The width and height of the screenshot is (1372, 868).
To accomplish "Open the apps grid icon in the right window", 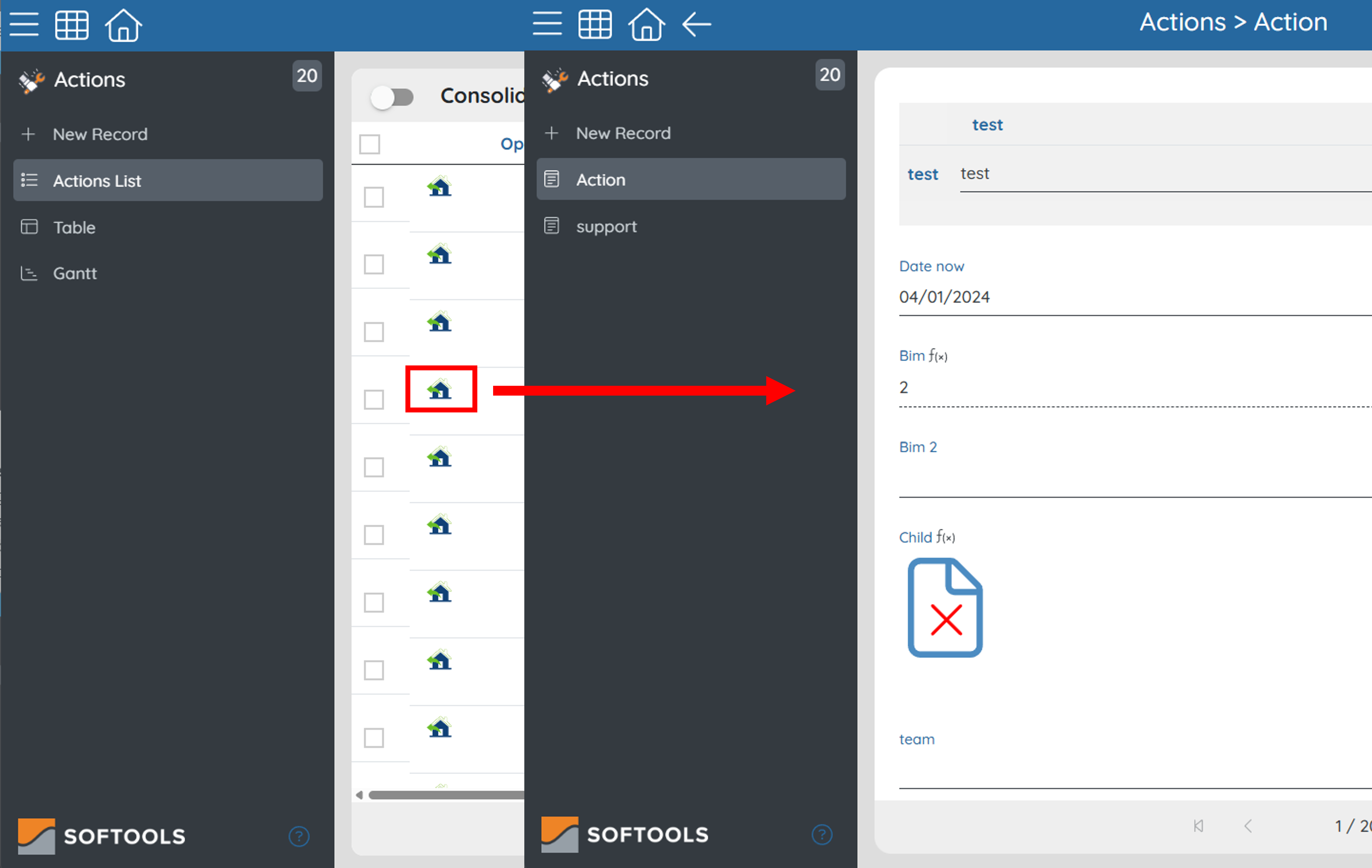I will point(595,24).
